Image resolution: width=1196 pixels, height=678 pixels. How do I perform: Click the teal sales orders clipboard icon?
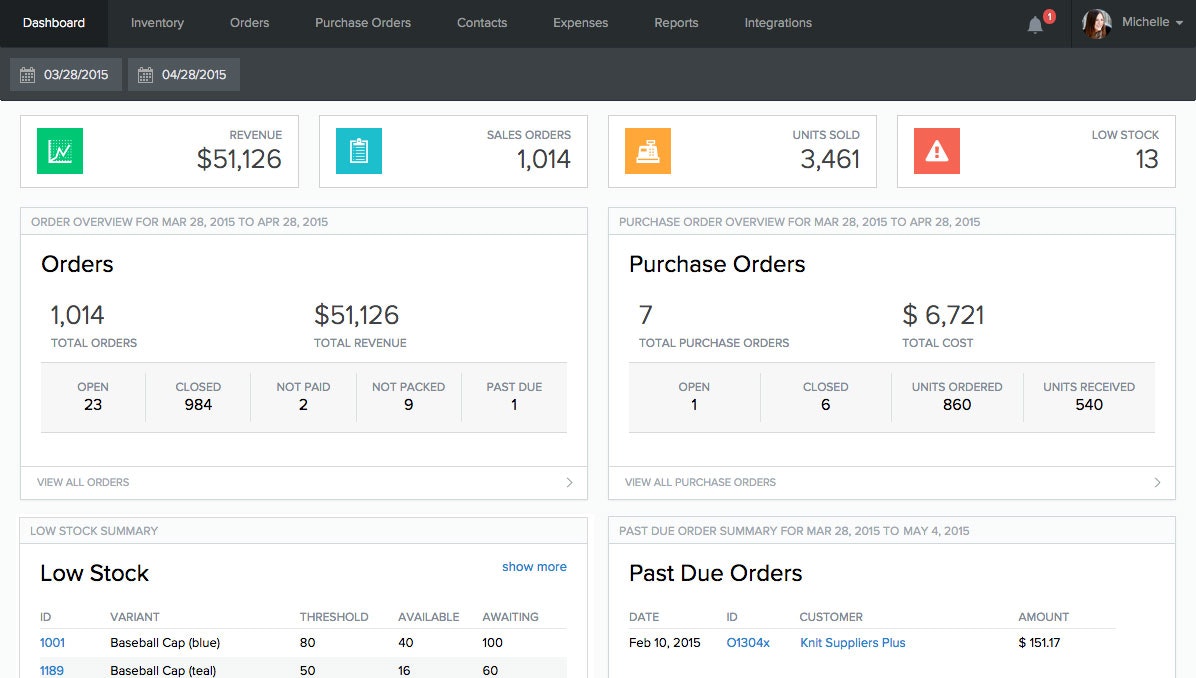(x=358, y=151)
